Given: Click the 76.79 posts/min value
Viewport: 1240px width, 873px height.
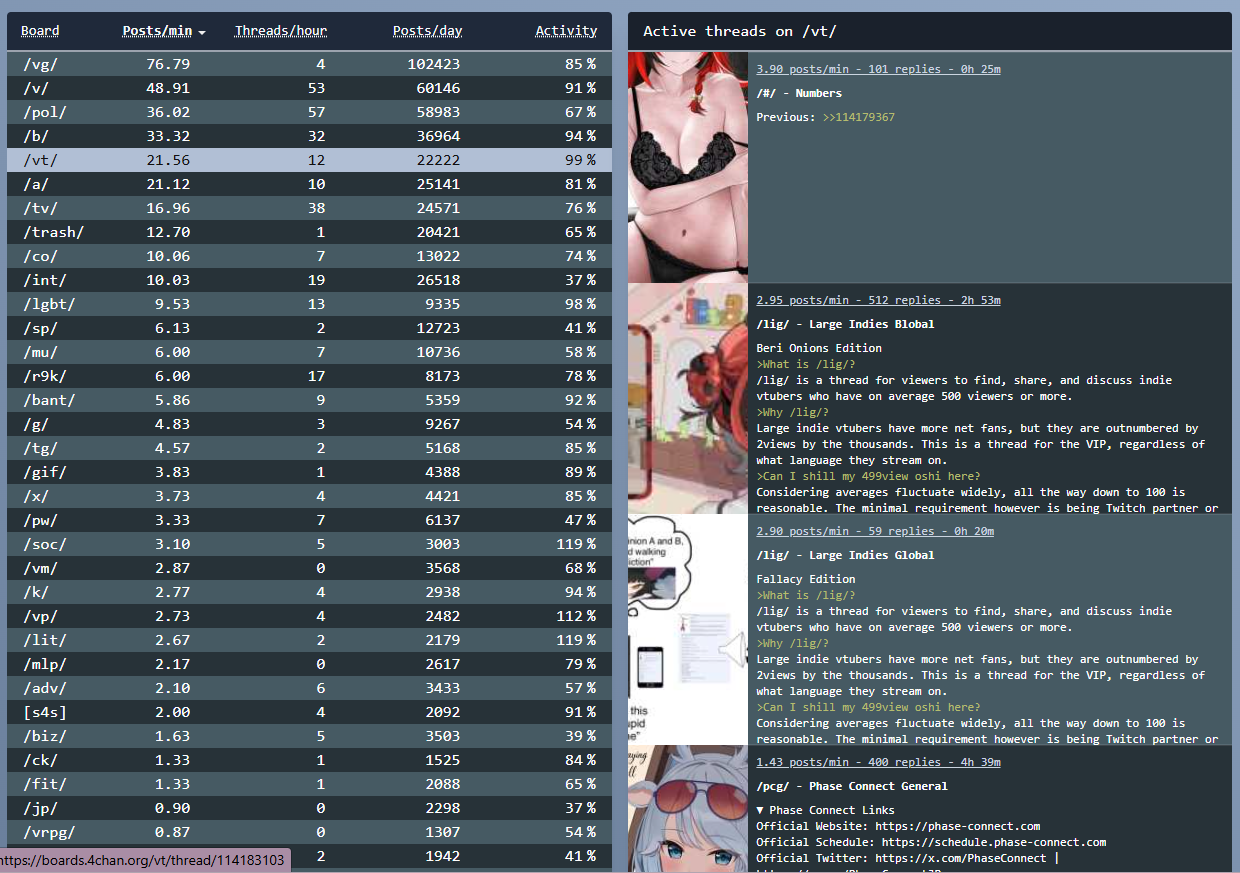Looking at the screenshot, I should (x=168, y=64).
